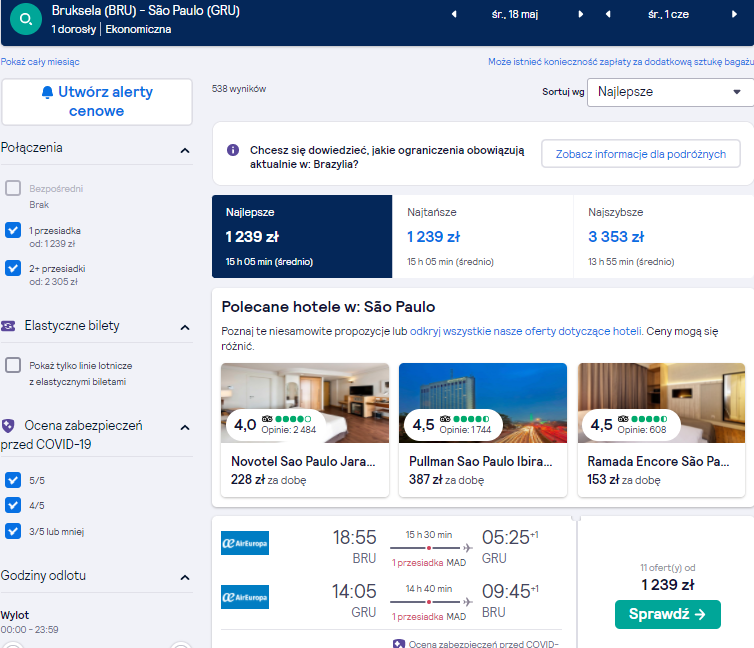754x648 pixels.
Task: Collapse the Godziny odlotu section
Action: 185,577
